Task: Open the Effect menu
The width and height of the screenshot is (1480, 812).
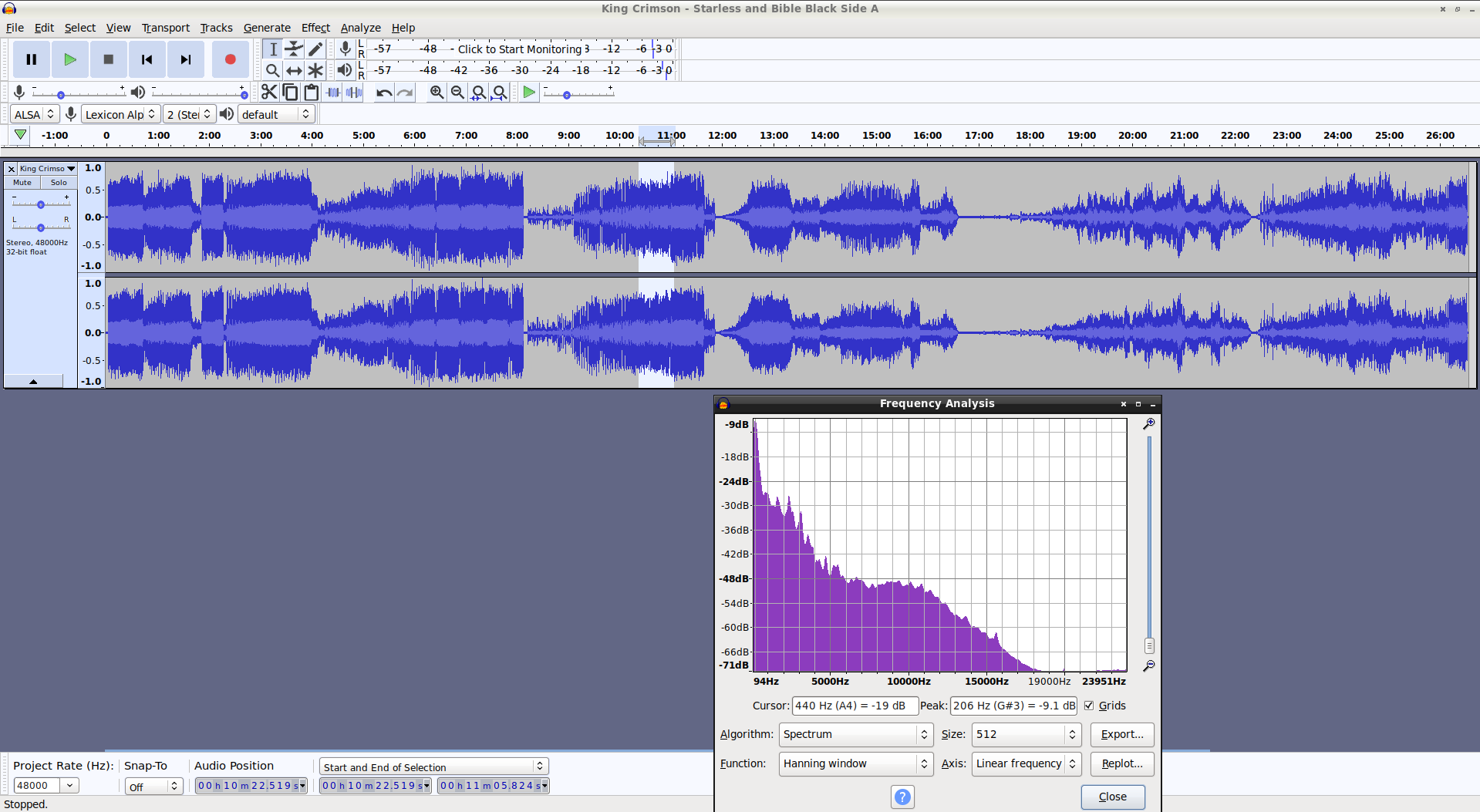Action: [x=315, y=28]
